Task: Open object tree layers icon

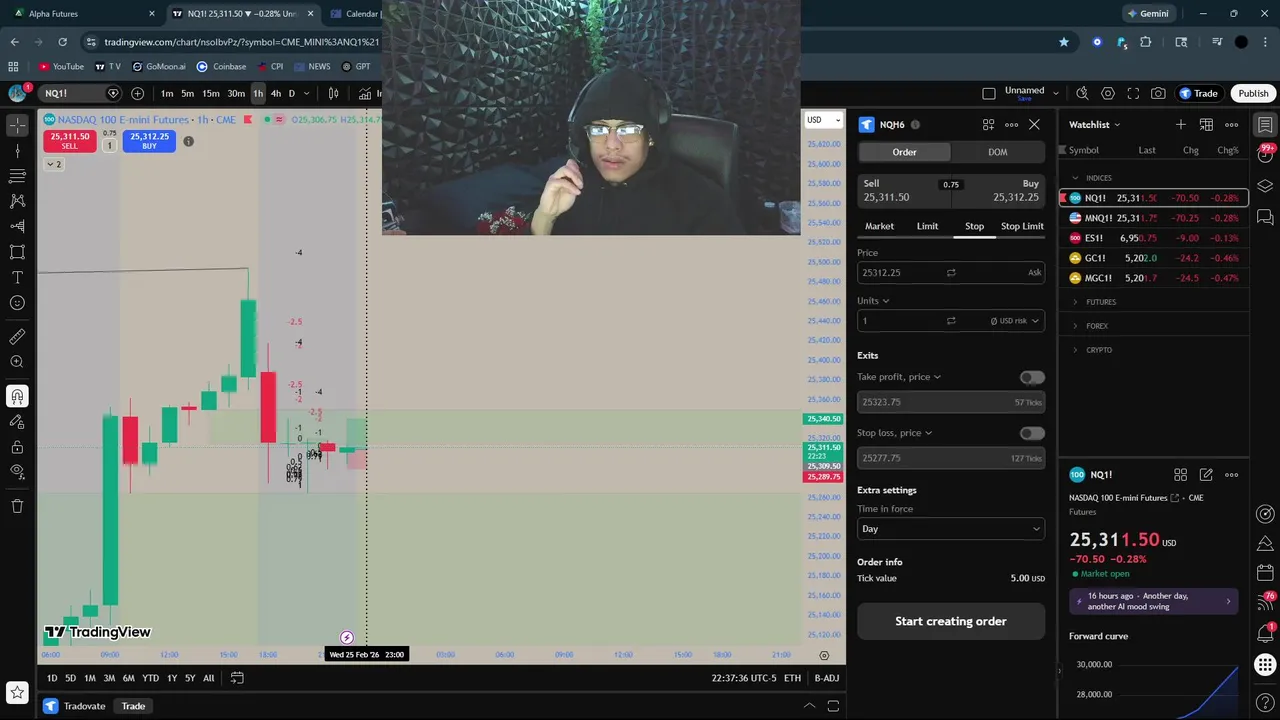Action: [1265, 186]
